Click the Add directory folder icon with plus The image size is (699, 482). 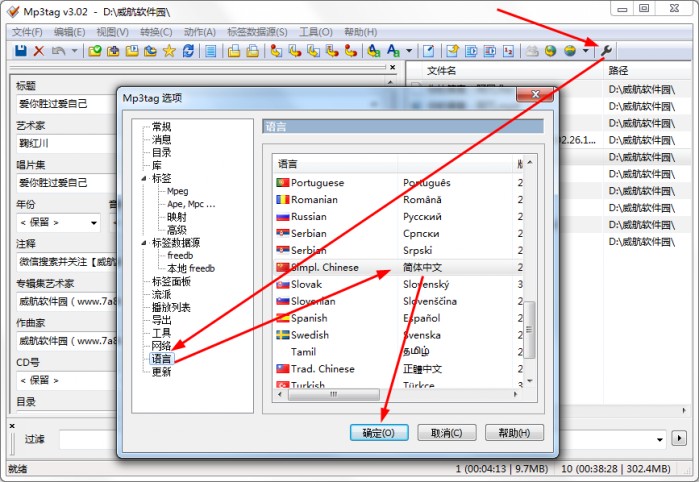coord(113,51)
